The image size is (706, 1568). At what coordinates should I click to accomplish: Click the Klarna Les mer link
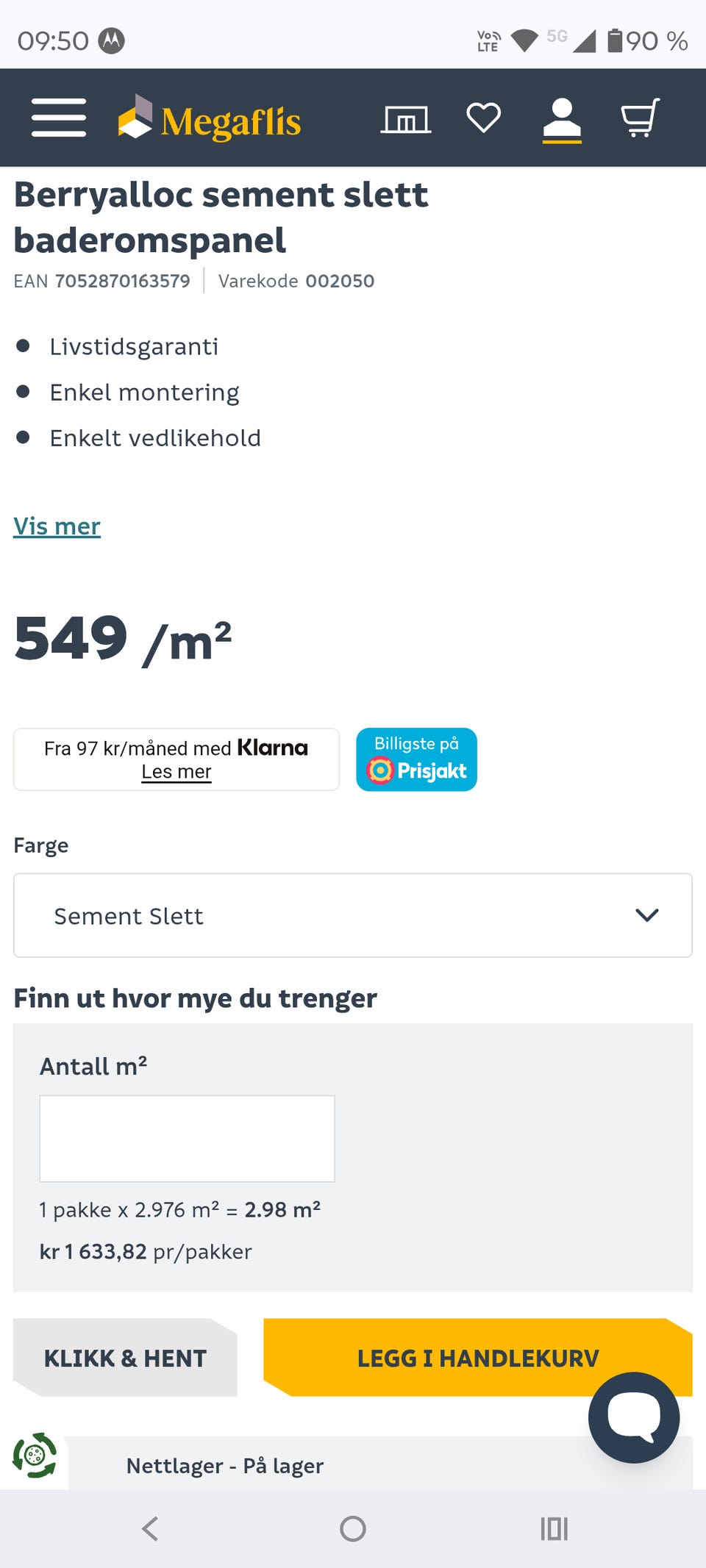(176, 772)
